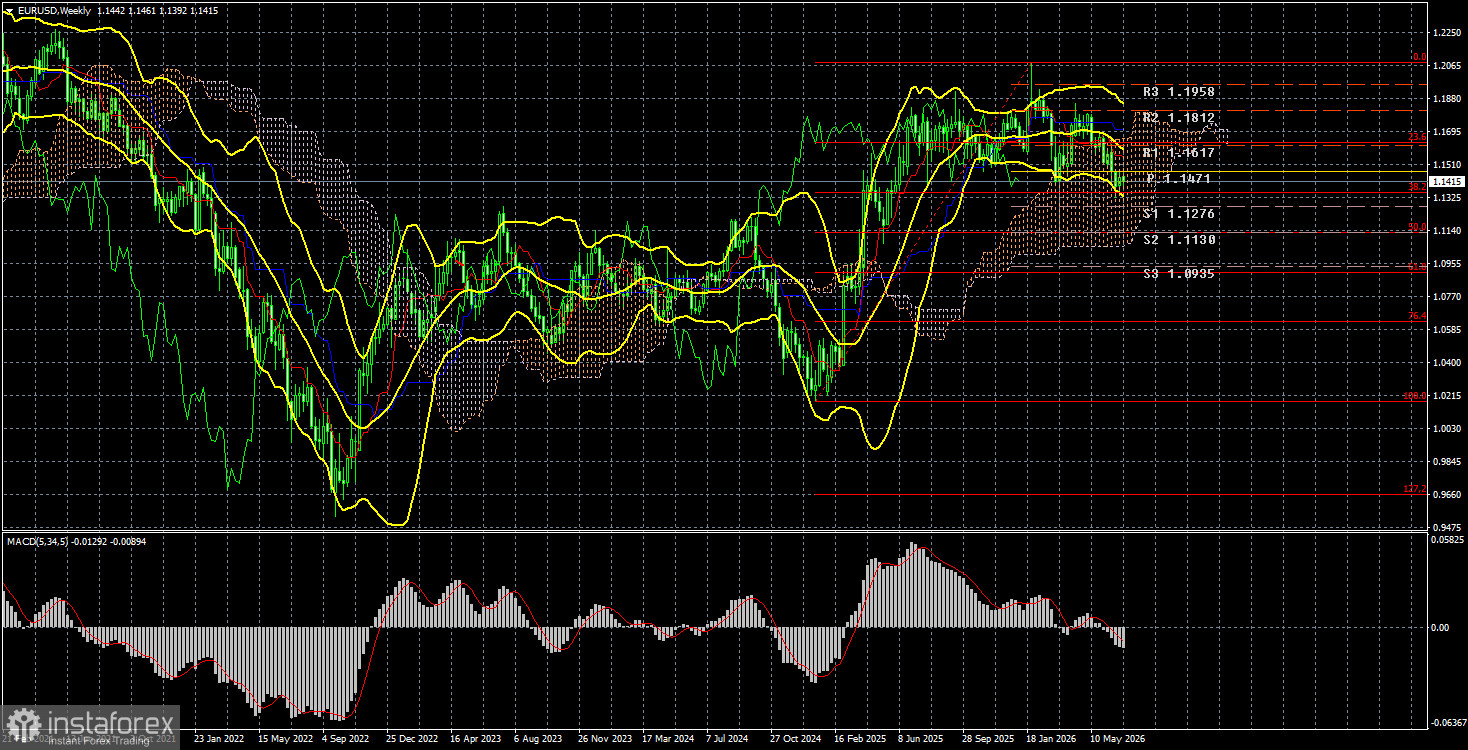Click the 127.2 Fibonacci level label
The image size is (1468, 750).
click(x=1415, y=490)
